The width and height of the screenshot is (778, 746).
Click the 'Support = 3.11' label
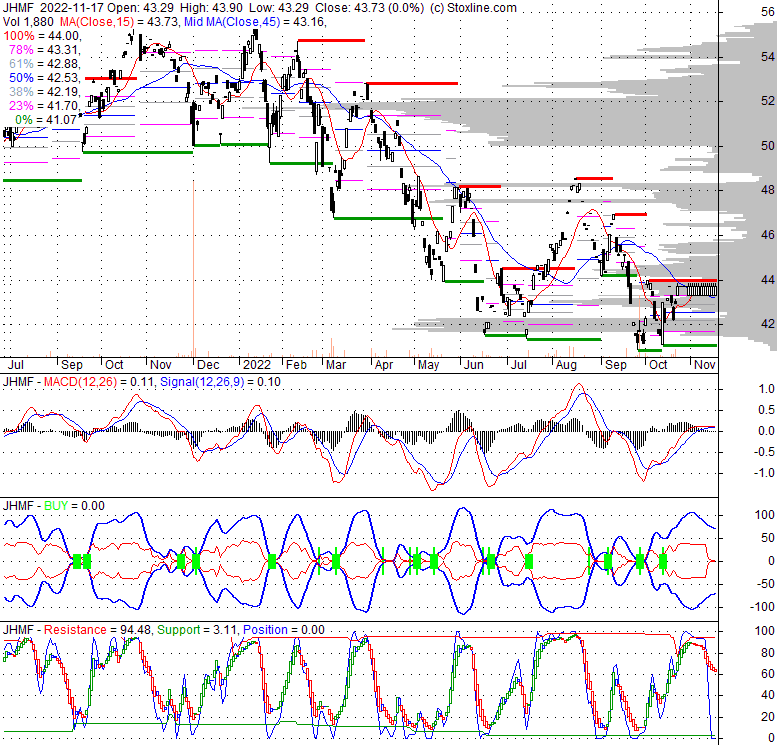tap(197, 630)
